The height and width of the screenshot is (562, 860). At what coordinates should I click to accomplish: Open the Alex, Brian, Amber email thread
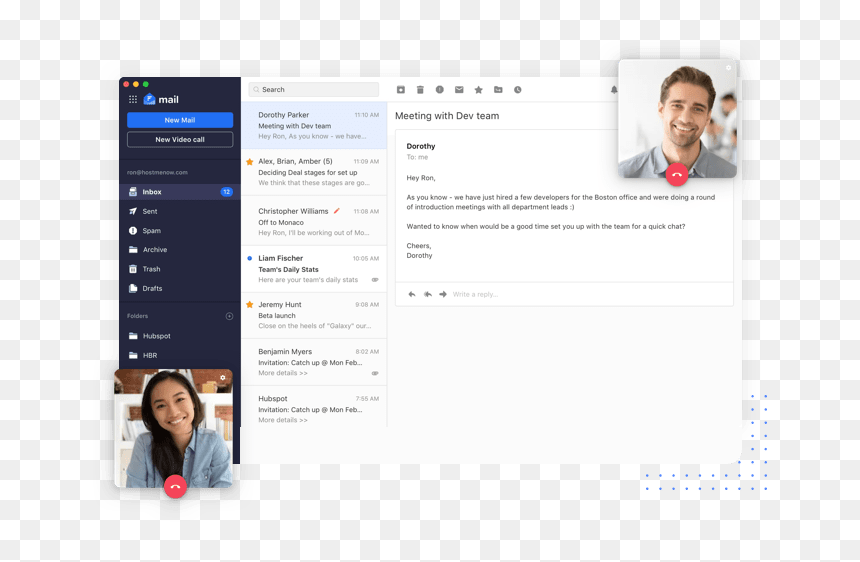[314, 172]
